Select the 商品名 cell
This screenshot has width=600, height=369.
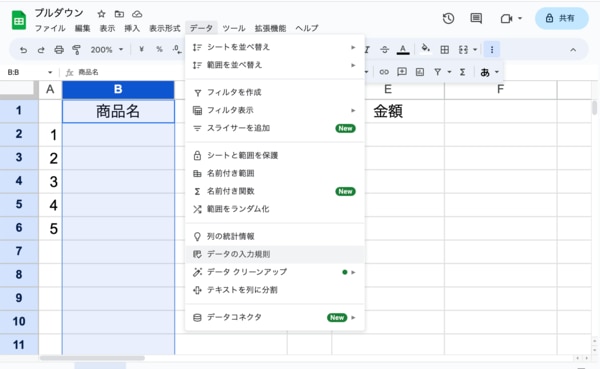tap(118, 111)
